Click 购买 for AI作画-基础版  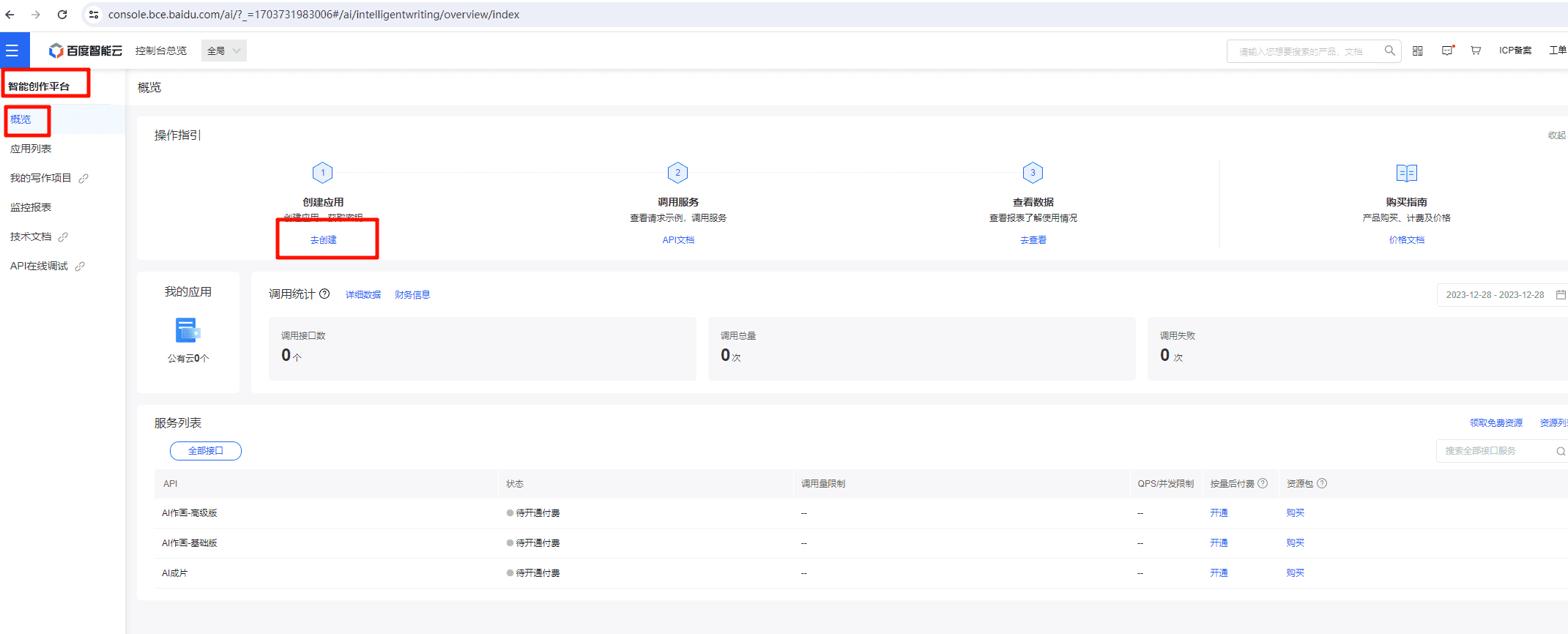pos(1296,542)
